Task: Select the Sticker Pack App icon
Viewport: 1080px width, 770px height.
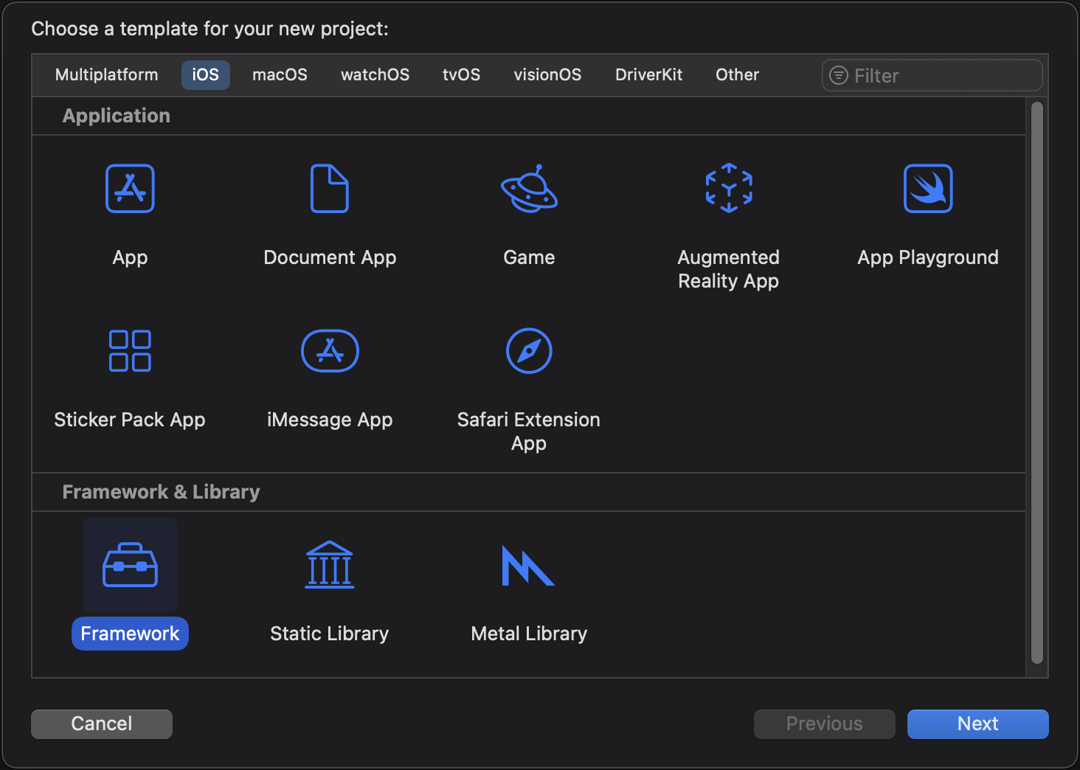Action: [x=130, y=351]
